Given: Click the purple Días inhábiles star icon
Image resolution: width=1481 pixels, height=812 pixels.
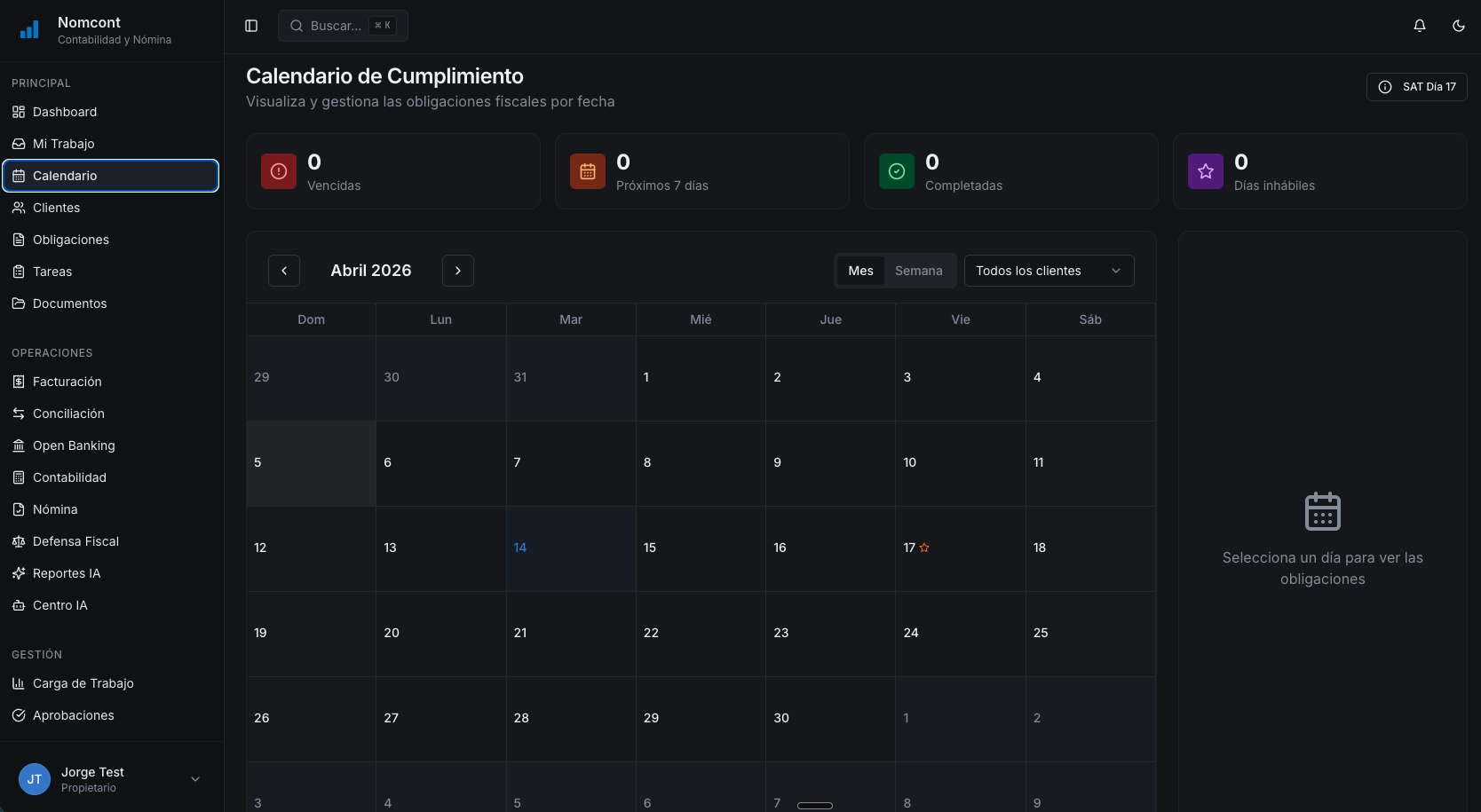Looking at the screenshot, I should pos(1206,171).
